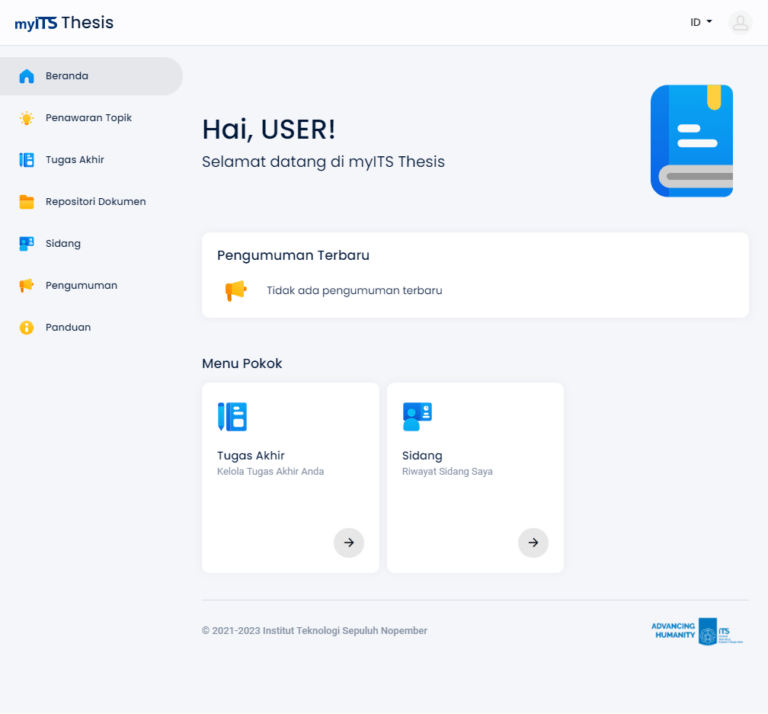Open the Panduan info icon

pos(27,327)
